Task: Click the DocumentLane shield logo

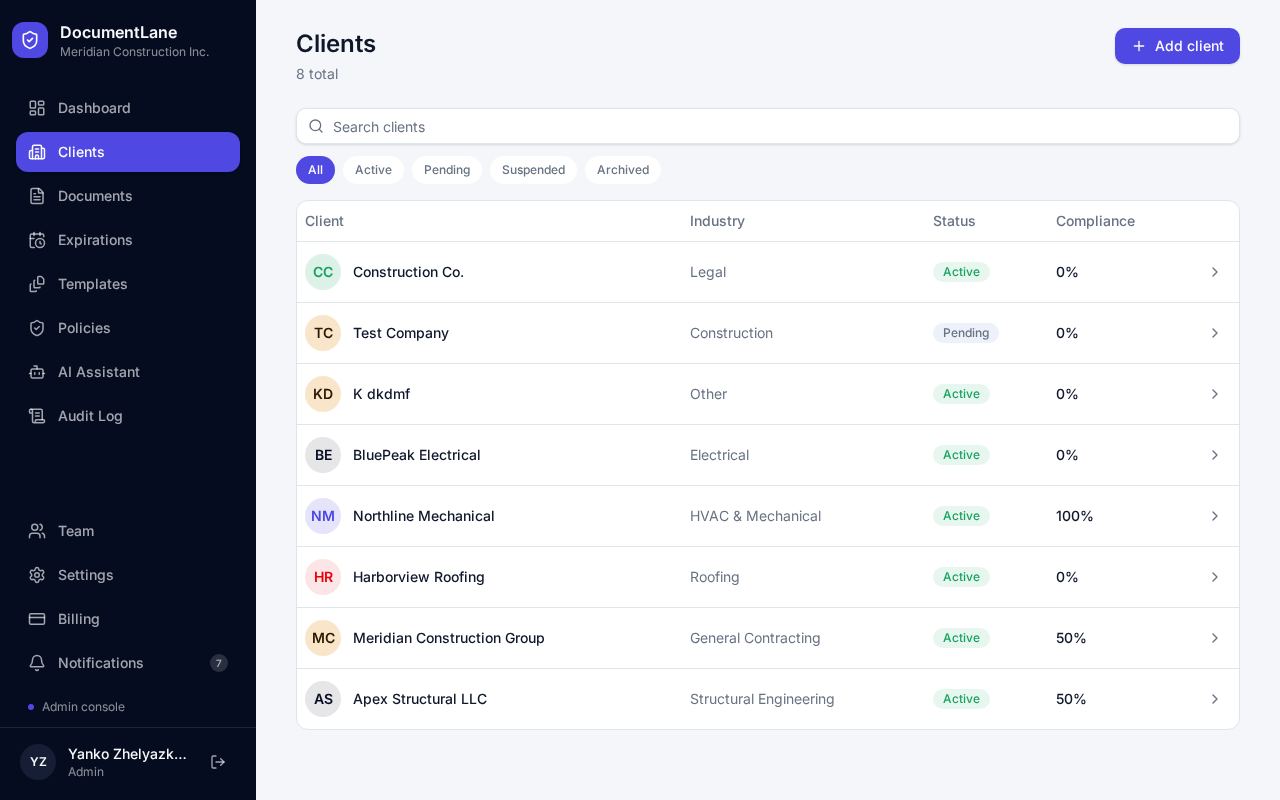Action: 30,40
